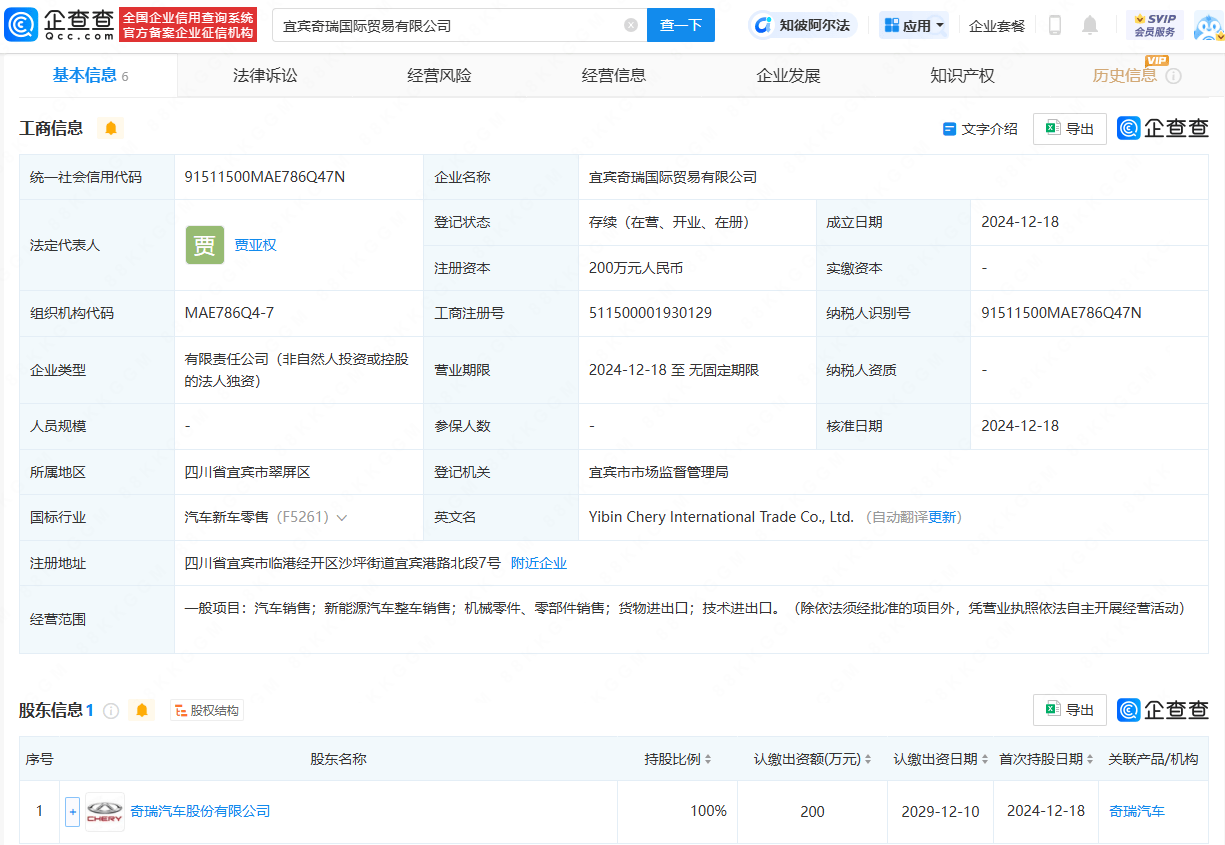The image size is (1225, 845).
Task: Click 贾 avatar of legal representative
Action: [x=205, y=245]
